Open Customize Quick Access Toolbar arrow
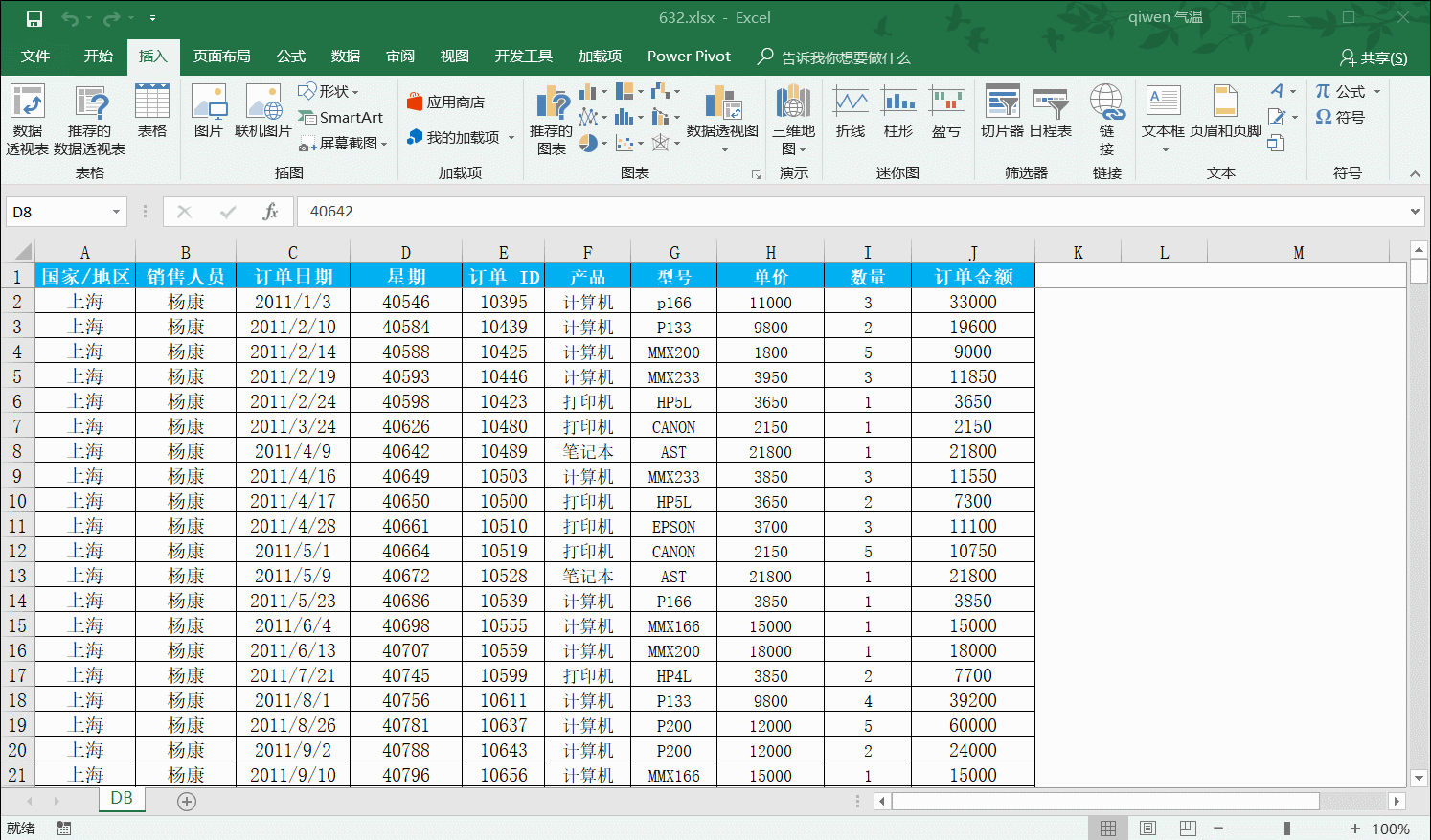Image resolution: width=1431 pixels, height=840 pixels. coord(153,18)
